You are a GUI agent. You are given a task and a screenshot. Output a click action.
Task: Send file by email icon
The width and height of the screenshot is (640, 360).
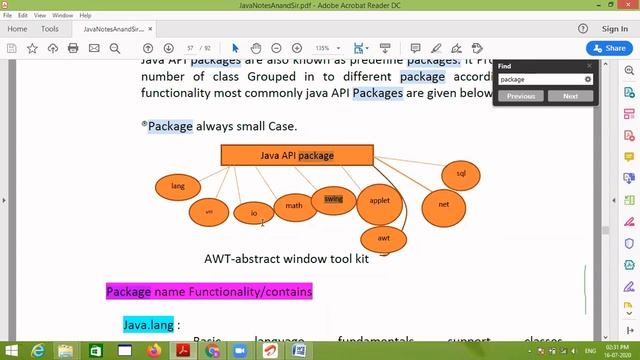(94, 48)
